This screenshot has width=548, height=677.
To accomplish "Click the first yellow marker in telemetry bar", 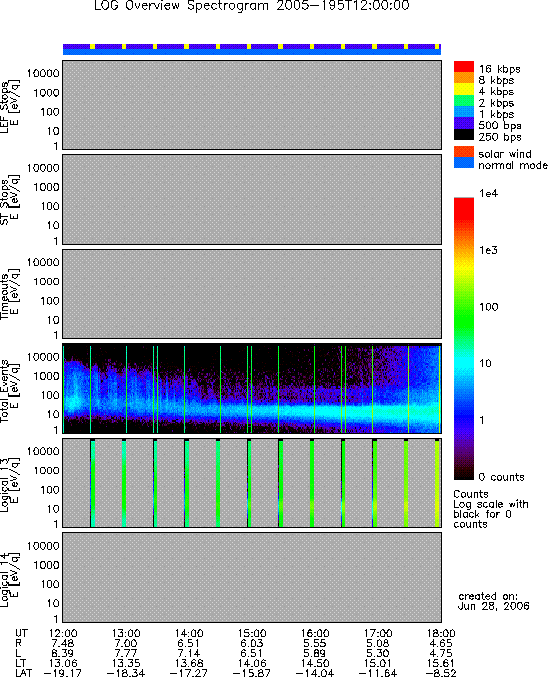I will click(92, 46).
